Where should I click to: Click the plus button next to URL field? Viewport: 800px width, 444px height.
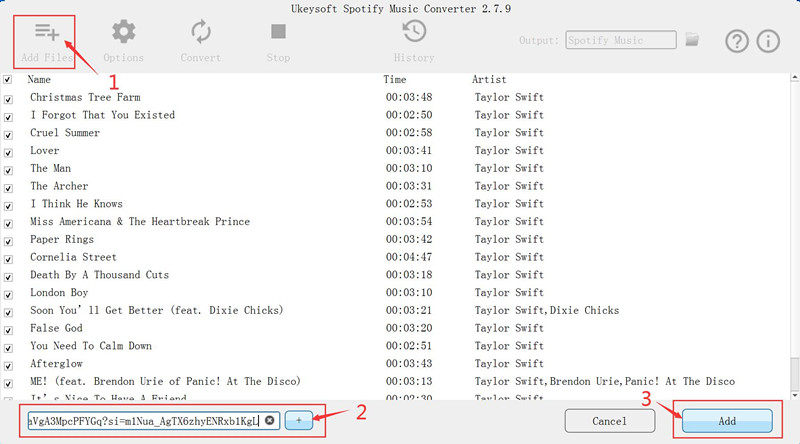coord(298,421)
